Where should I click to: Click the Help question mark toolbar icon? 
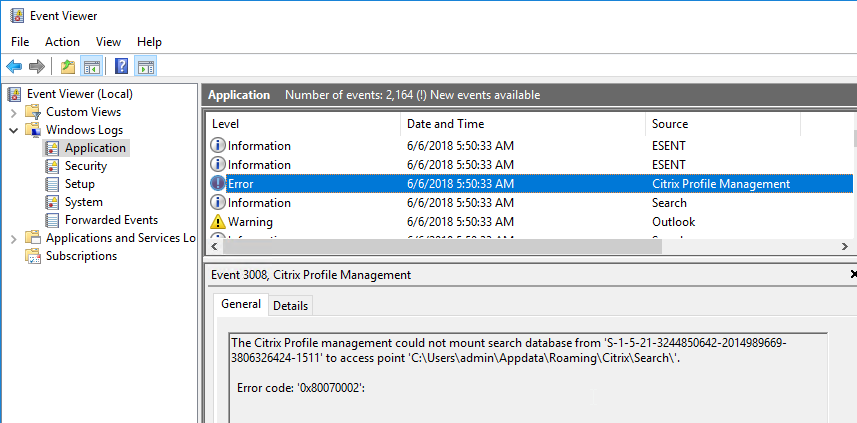point(122,67)
